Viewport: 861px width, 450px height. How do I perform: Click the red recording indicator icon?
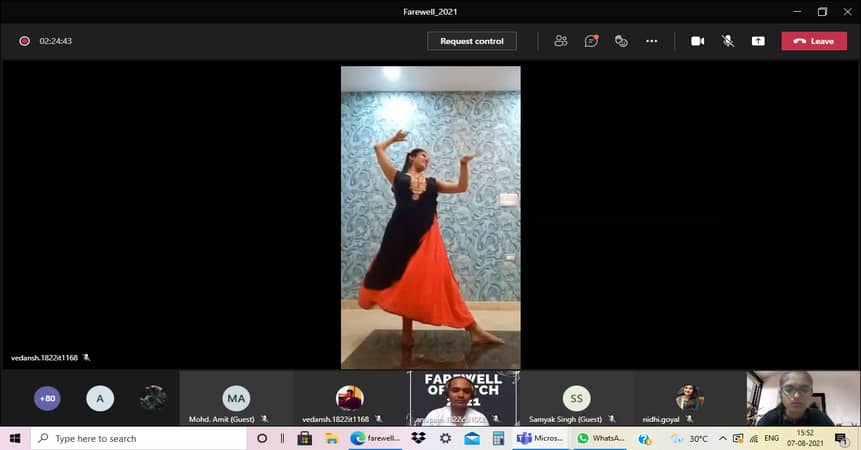tap(24, 41)
